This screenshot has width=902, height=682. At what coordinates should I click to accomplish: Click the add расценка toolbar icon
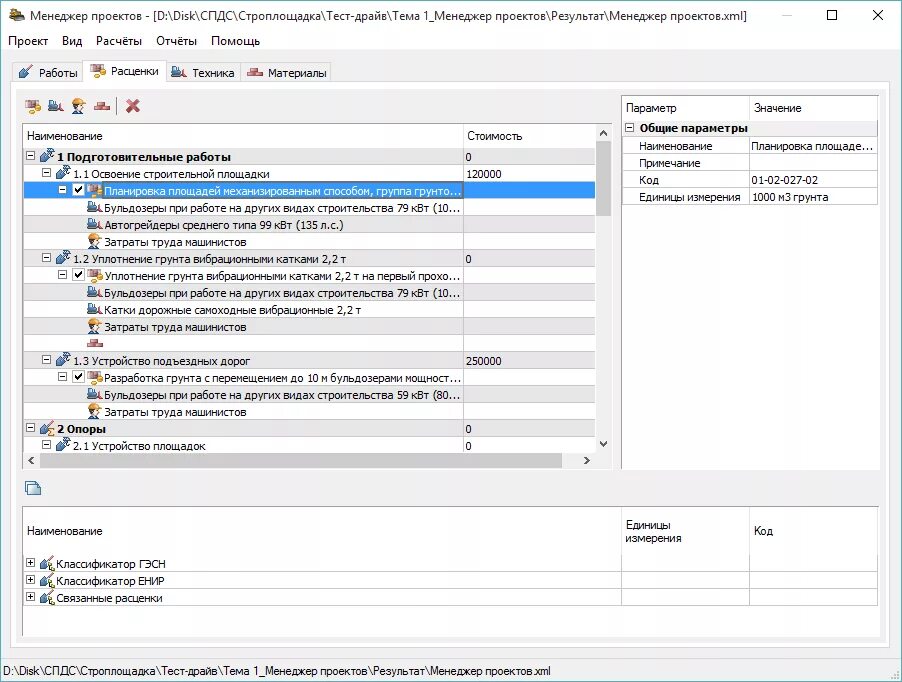click(x=32, y=105)
